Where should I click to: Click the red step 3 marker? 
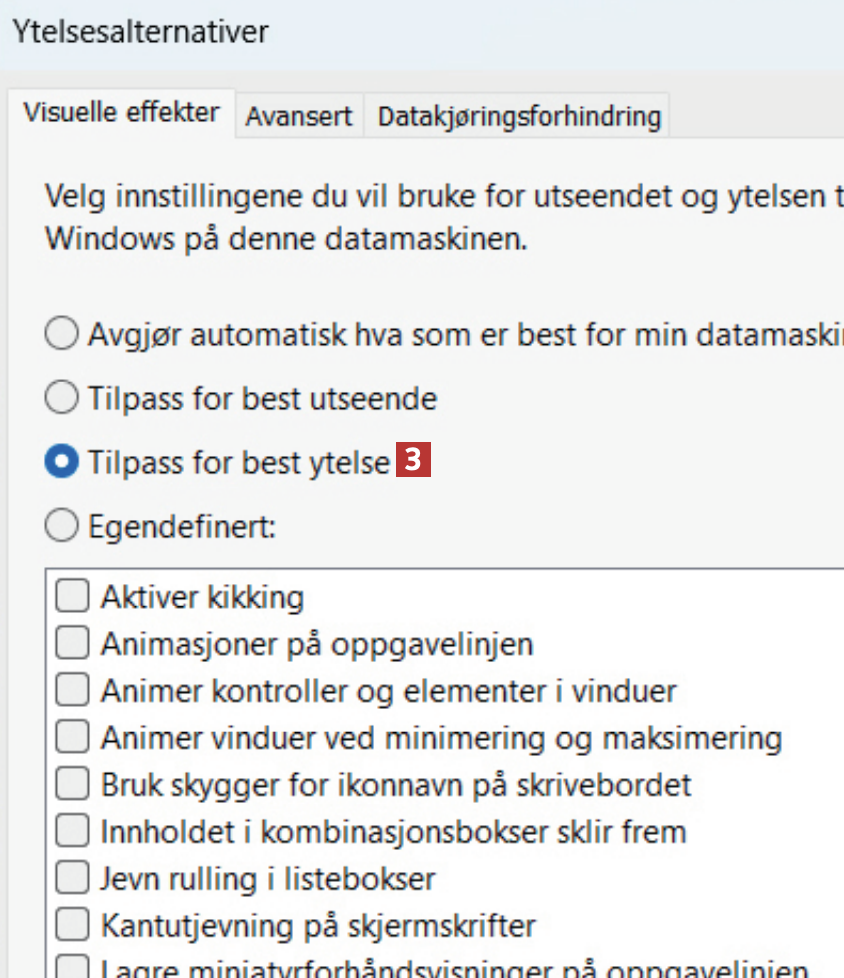(x=414, y=461)
